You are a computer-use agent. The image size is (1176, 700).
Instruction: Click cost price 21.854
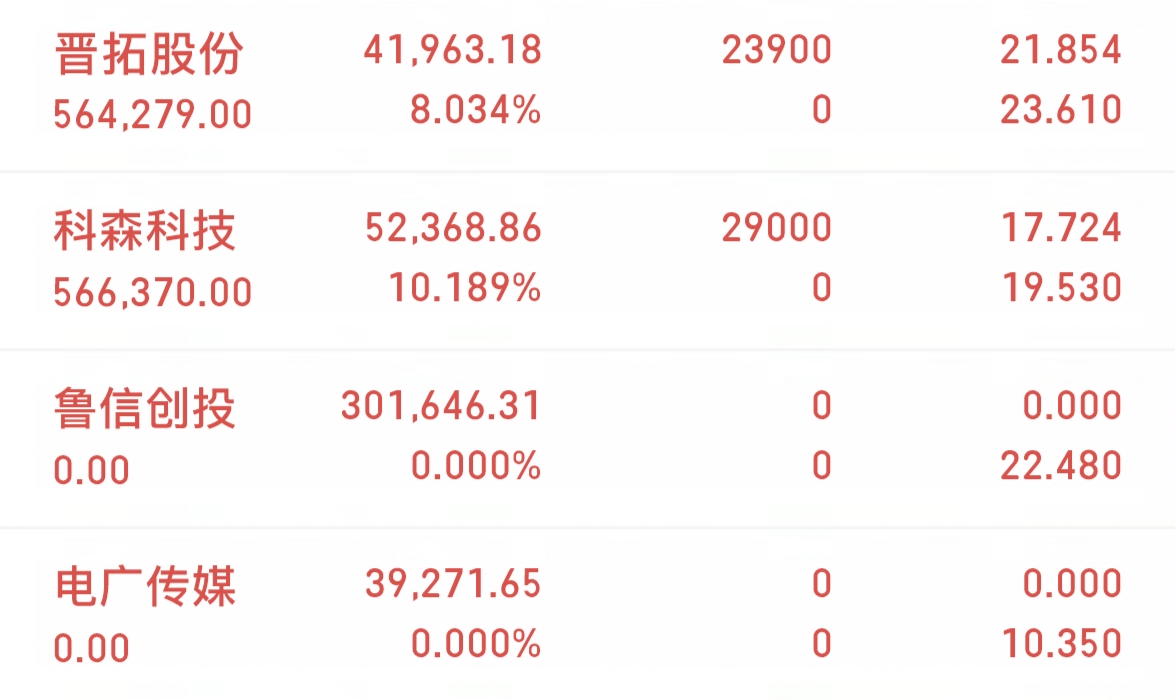[x=1060, y=50]
